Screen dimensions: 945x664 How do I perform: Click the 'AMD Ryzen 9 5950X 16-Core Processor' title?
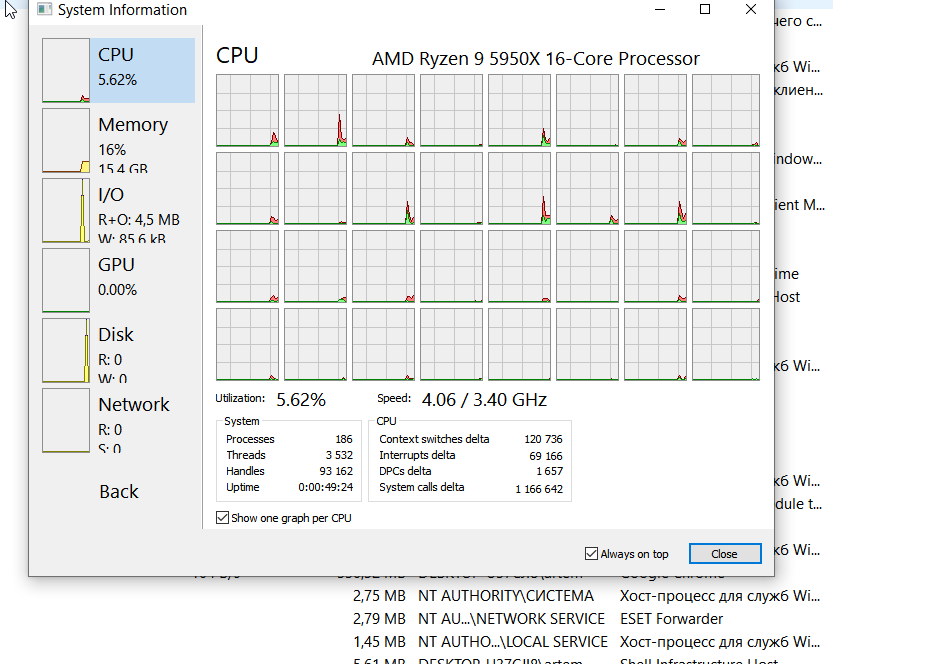(x=536, y=58)
